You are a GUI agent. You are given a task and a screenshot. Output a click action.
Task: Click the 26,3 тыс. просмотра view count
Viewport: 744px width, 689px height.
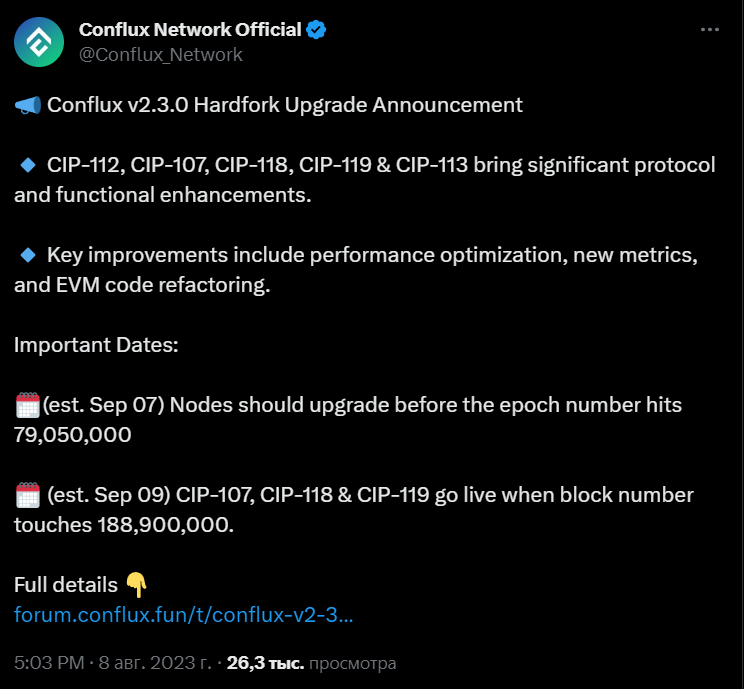point(311,662)
